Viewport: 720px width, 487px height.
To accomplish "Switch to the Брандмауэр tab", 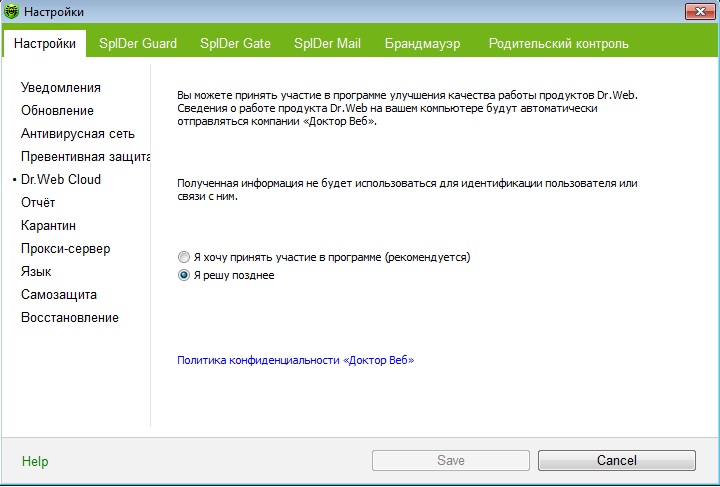I will point(422,44).
